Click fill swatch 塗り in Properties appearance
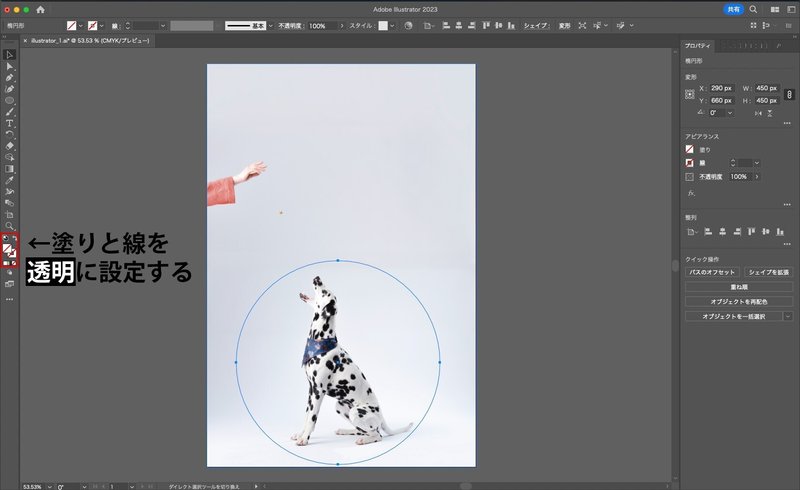800x490 pixels. coord(690,150)
